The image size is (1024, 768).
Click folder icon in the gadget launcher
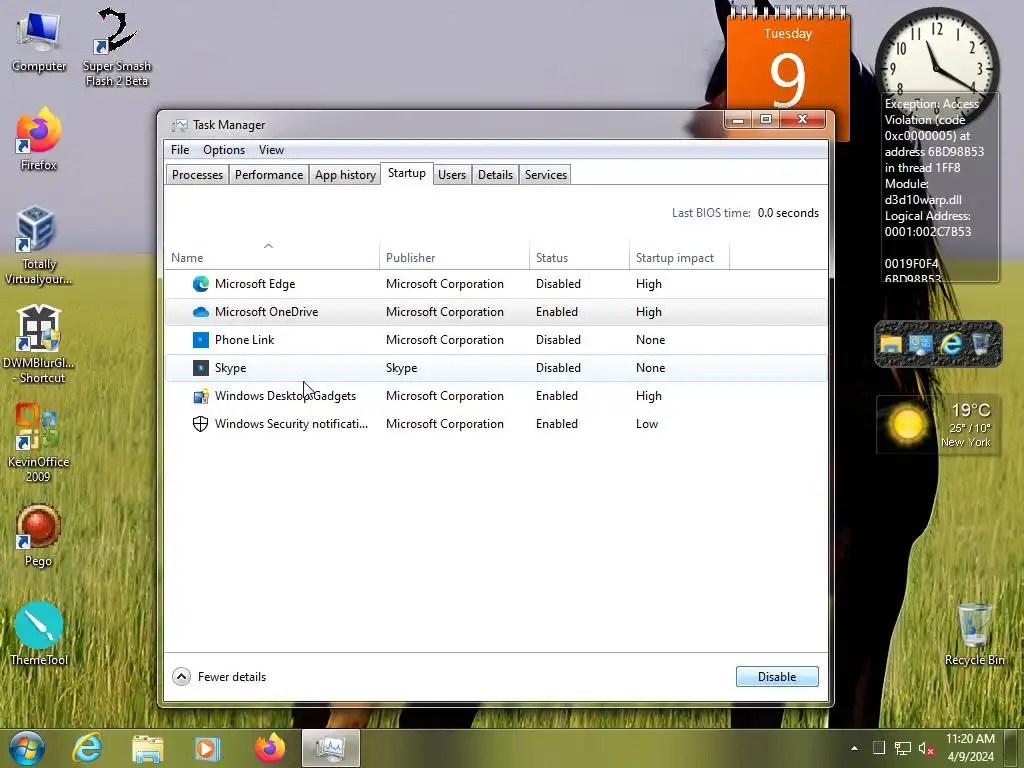(891, 344)
